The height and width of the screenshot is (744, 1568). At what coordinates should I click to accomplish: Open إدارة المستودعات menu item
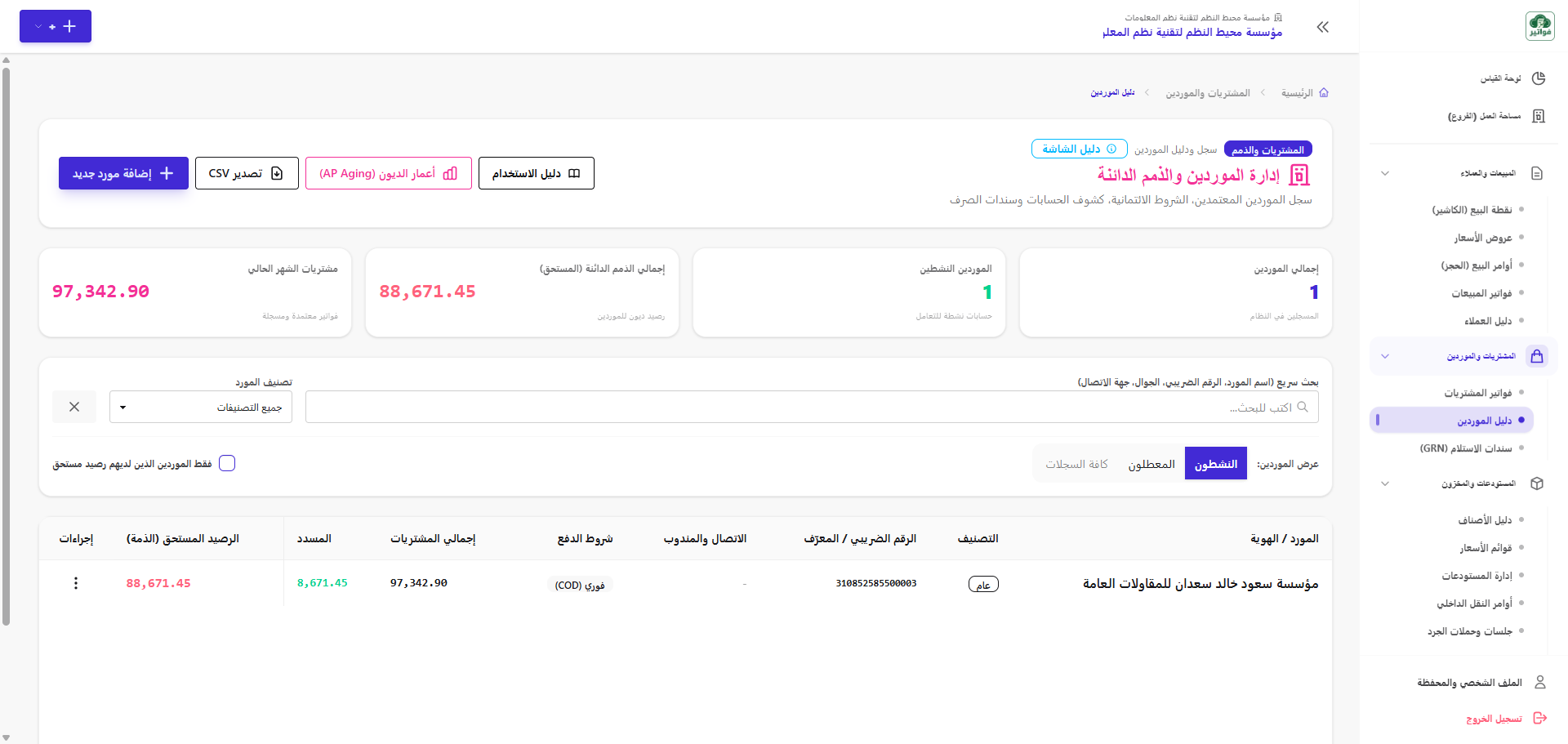click(x=1477, y=576)
